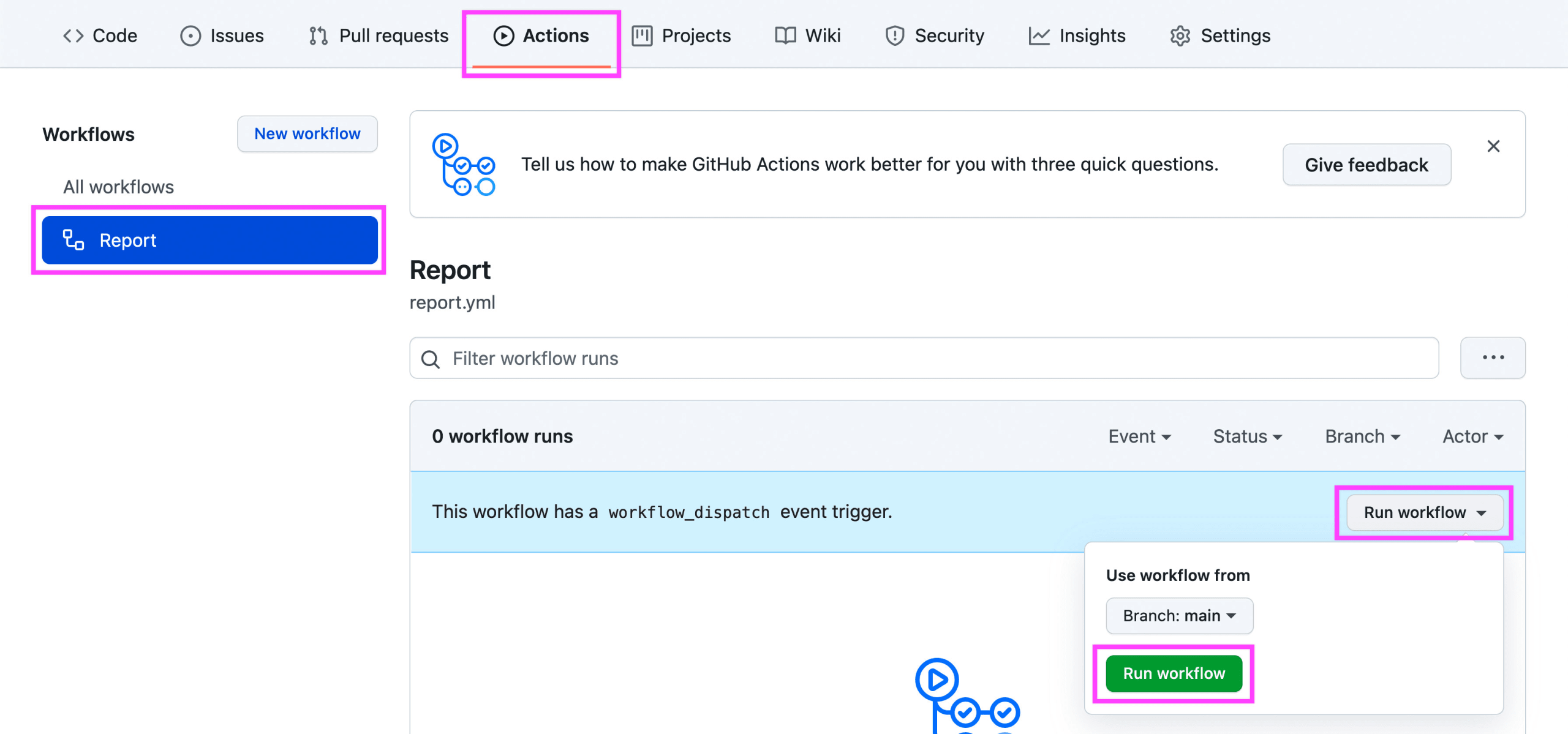Click the green Run workflow button
Viewport: 1568px width, 734px height.
click(x=1174, y=673)
